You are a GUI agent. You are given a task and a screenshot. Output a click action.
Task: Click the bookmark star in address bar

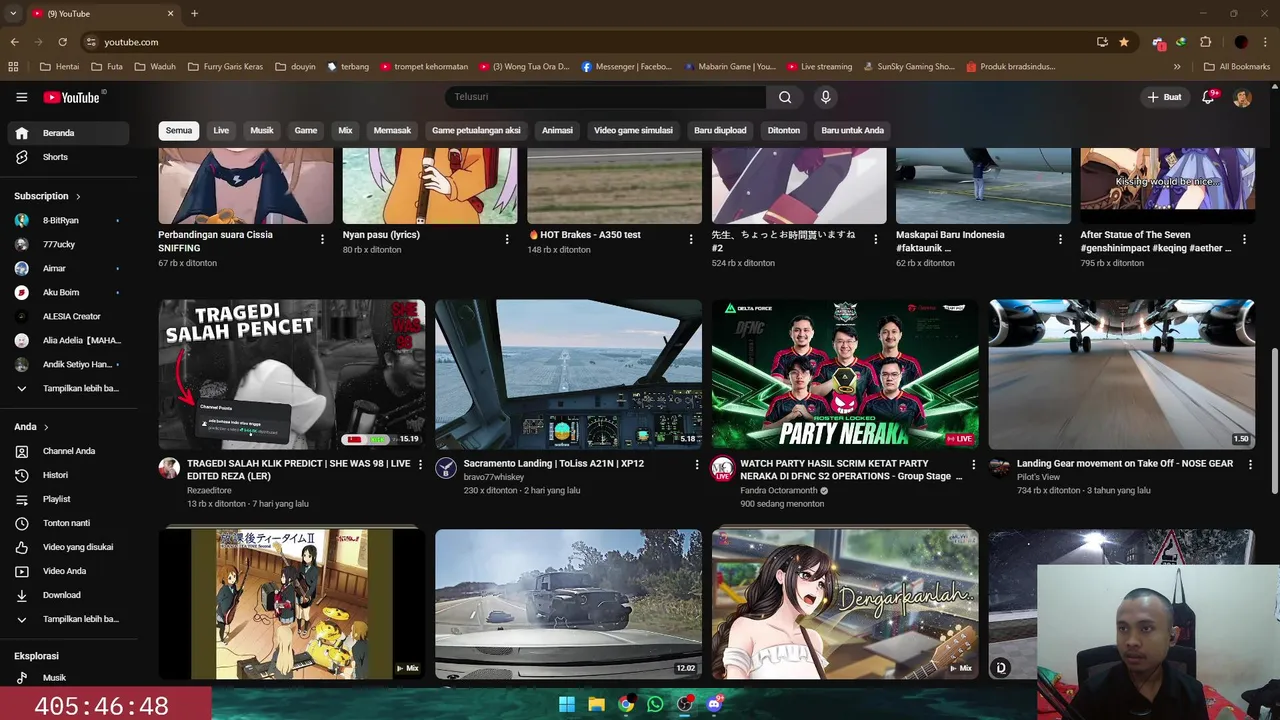(1124, 42)
